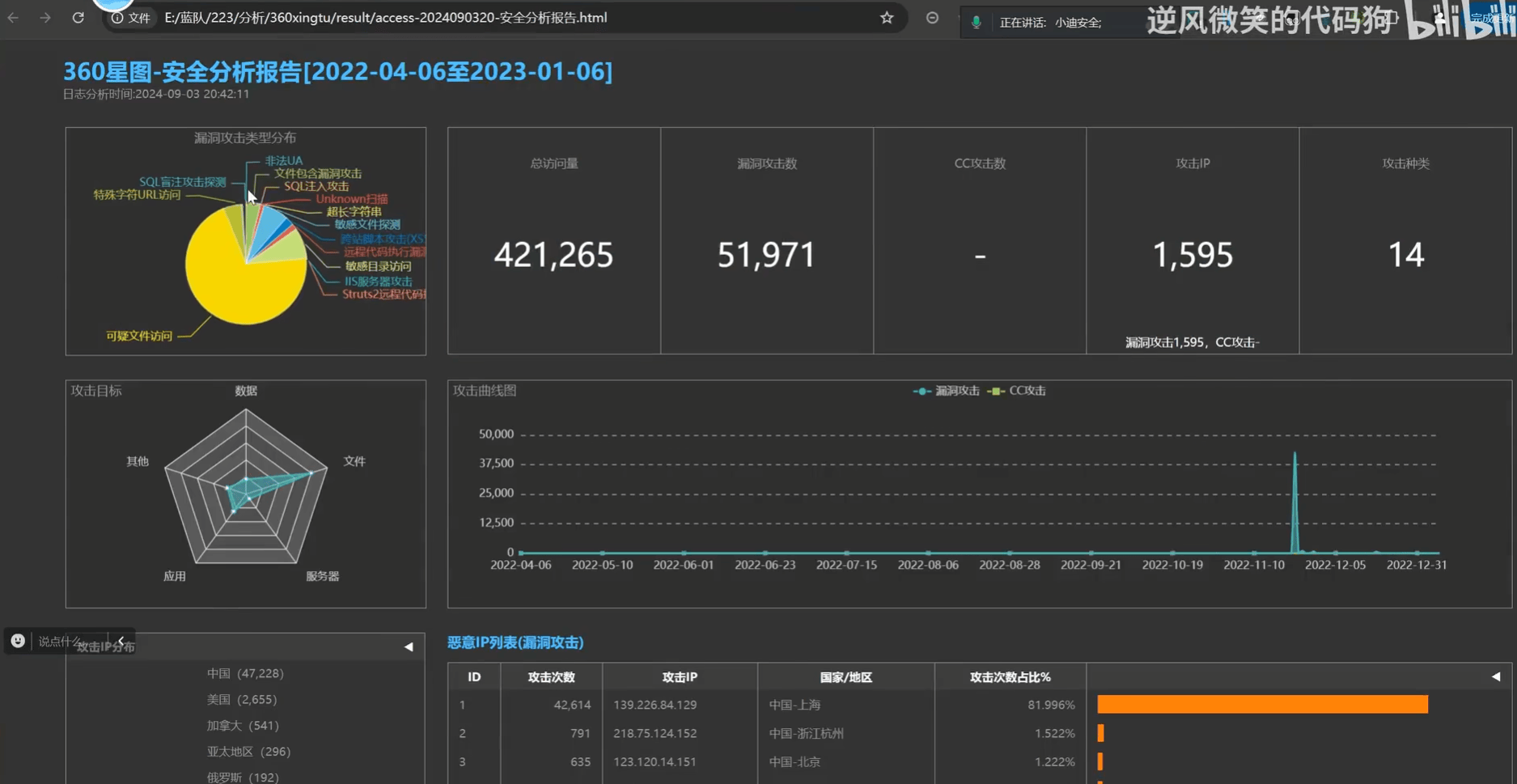Select 亚太地区 (296) in IP distribution
The width and height of the screenshot is (1517, 784).
248,752
